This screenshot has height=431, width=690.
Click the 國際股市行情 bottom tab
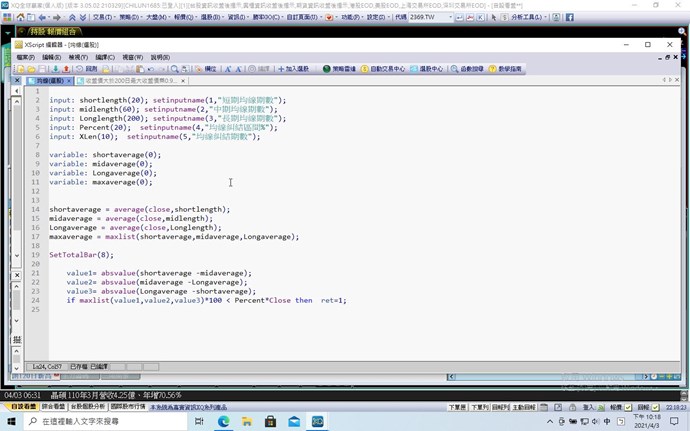click(128, 407)
